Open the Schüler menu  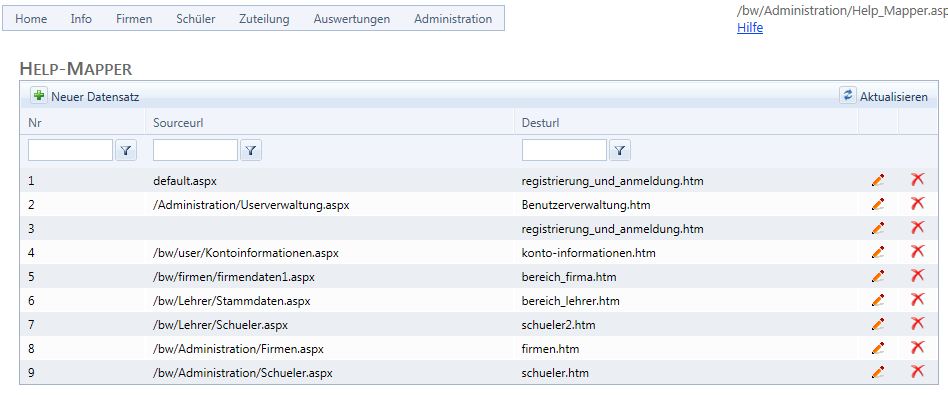(196, 19)
